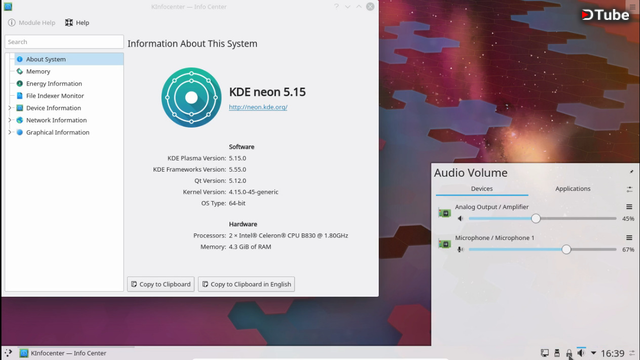
Task: Click the Microphone volume slider handle
Action: (x=566, y=249)
